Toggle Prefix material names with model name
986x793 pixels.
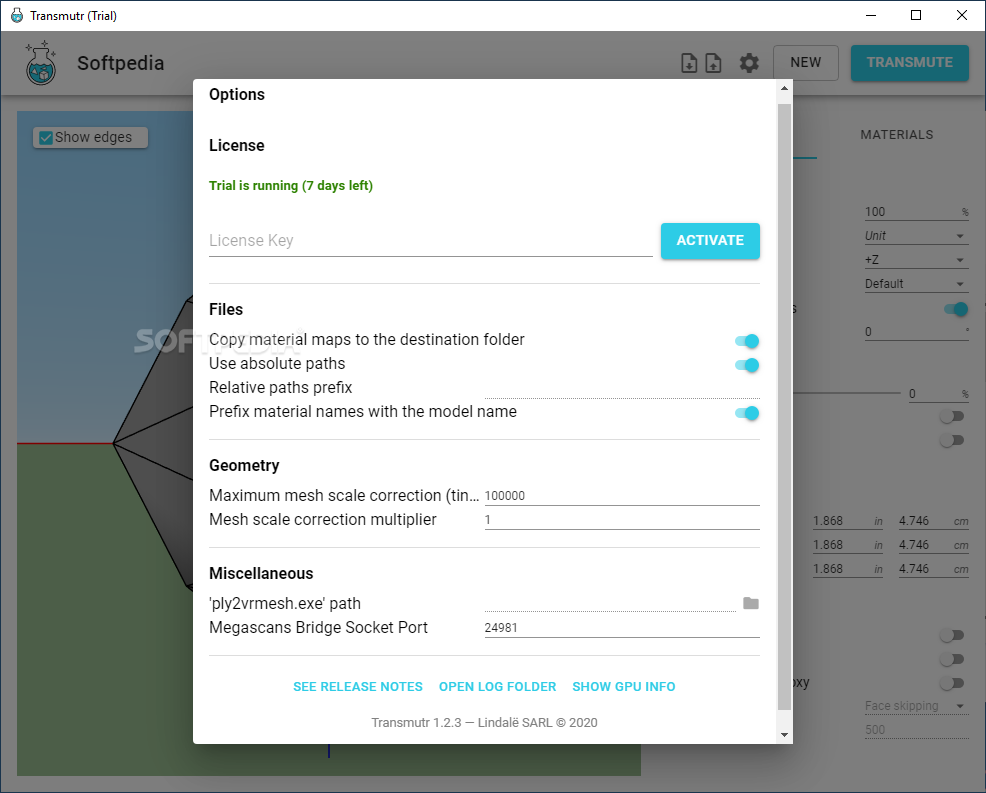(x=747, y=413)
